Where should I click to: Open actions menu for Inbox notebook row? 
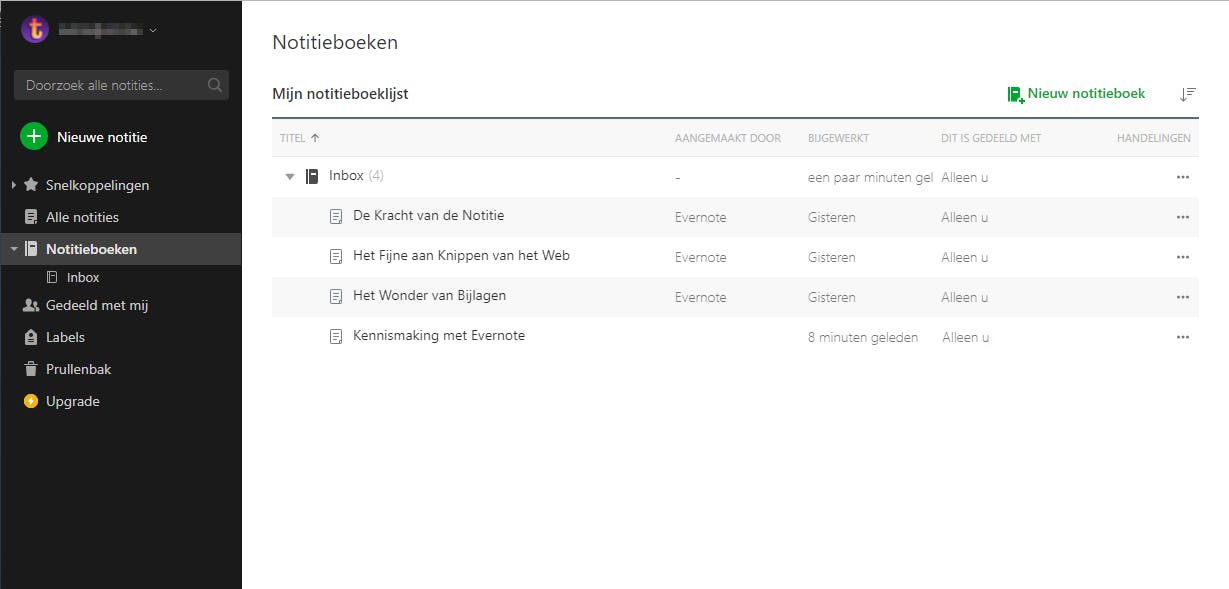coord(1183,177)
